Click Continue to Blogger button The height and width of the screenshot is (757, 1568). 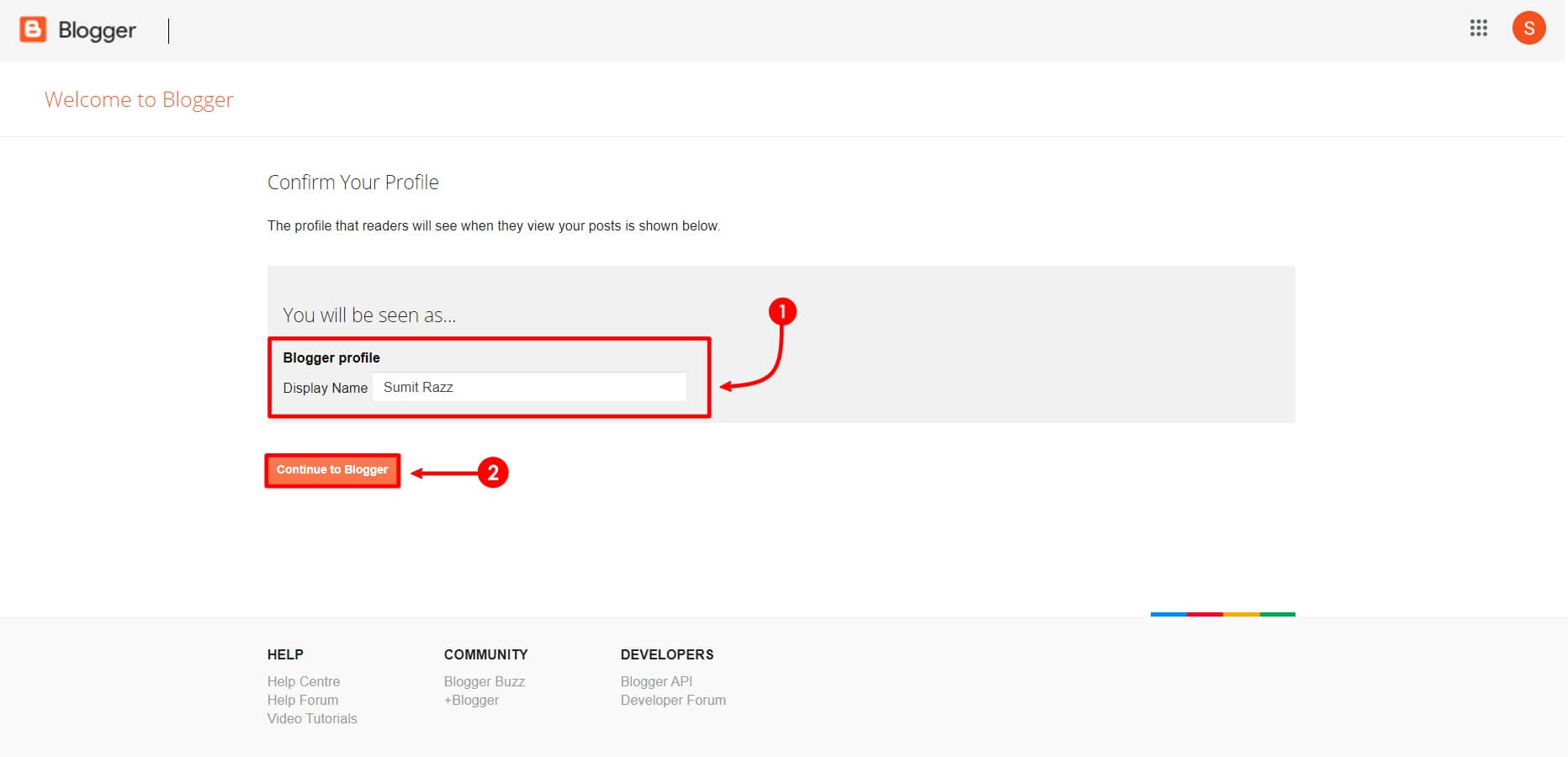[332, 470]
